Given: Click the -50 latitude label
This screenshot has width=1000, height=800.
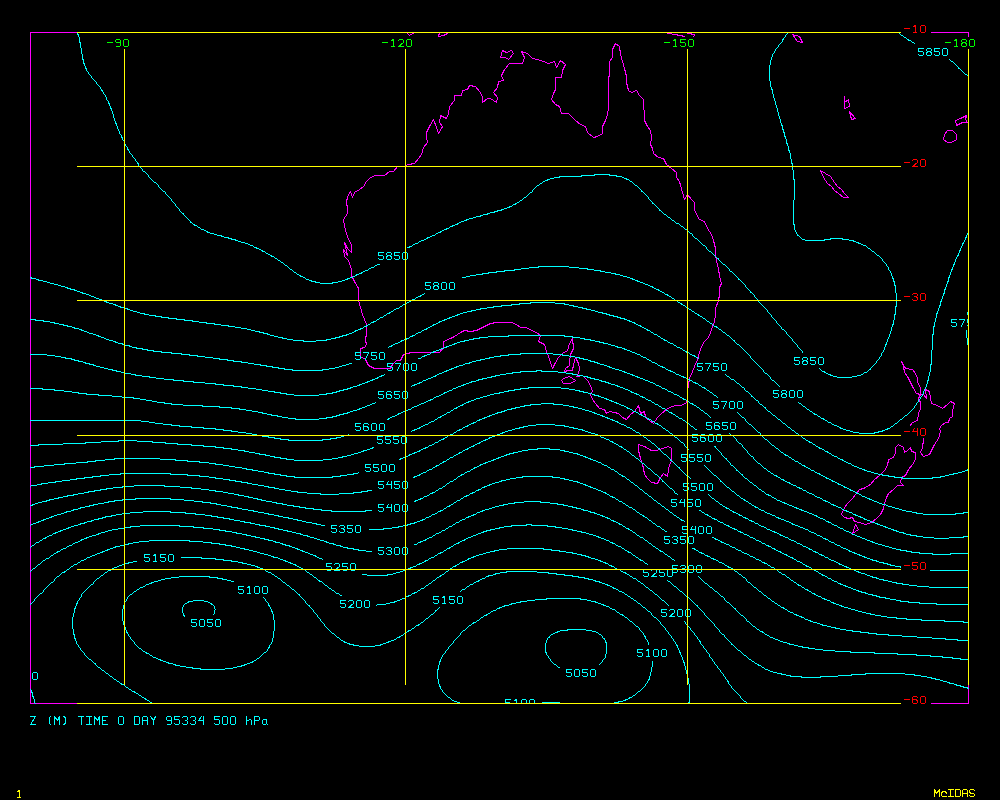Looking at the screenshot, I should (x=914, y=566).
